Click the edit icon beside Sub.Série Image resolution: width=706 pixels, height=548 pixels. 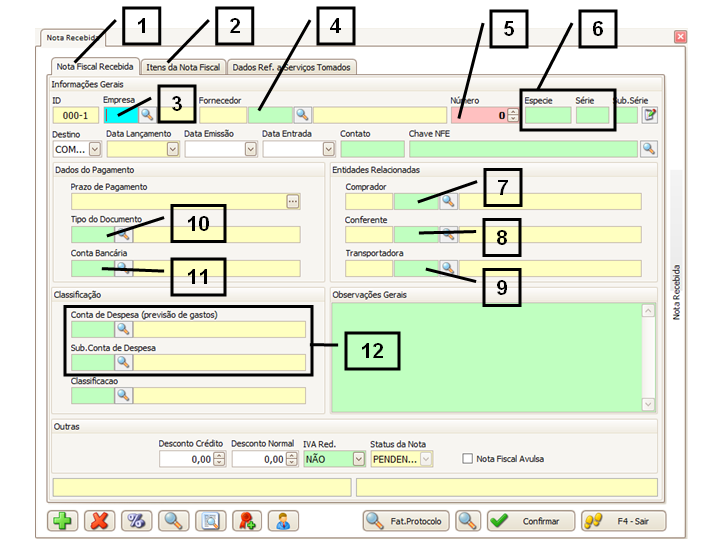click(650, 115)
